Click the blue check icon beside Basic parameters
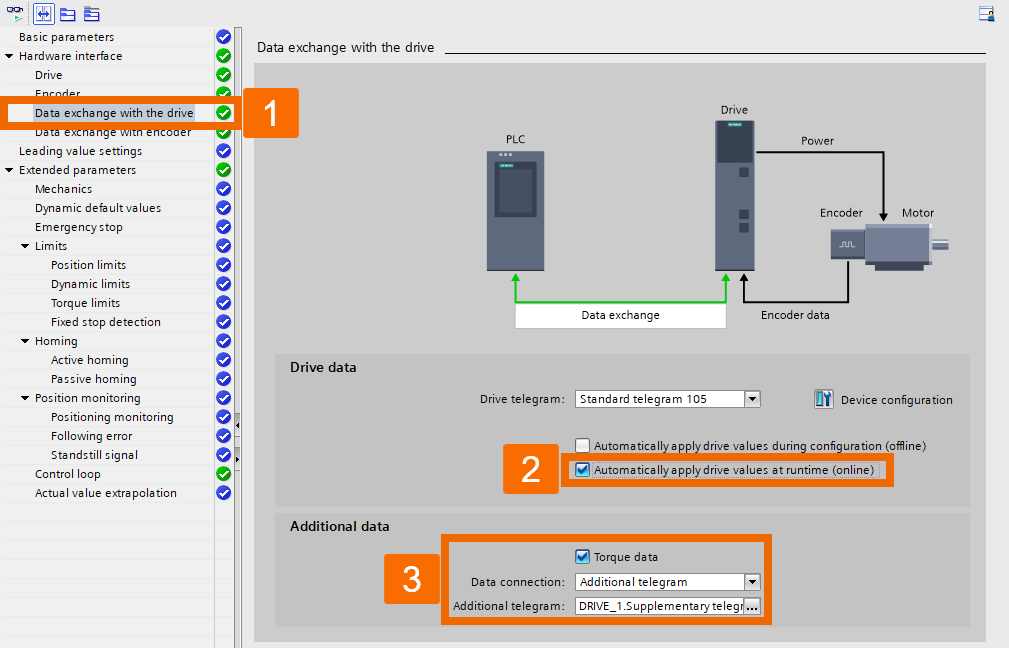This screenshot has height=648, width=1009. 222,36
